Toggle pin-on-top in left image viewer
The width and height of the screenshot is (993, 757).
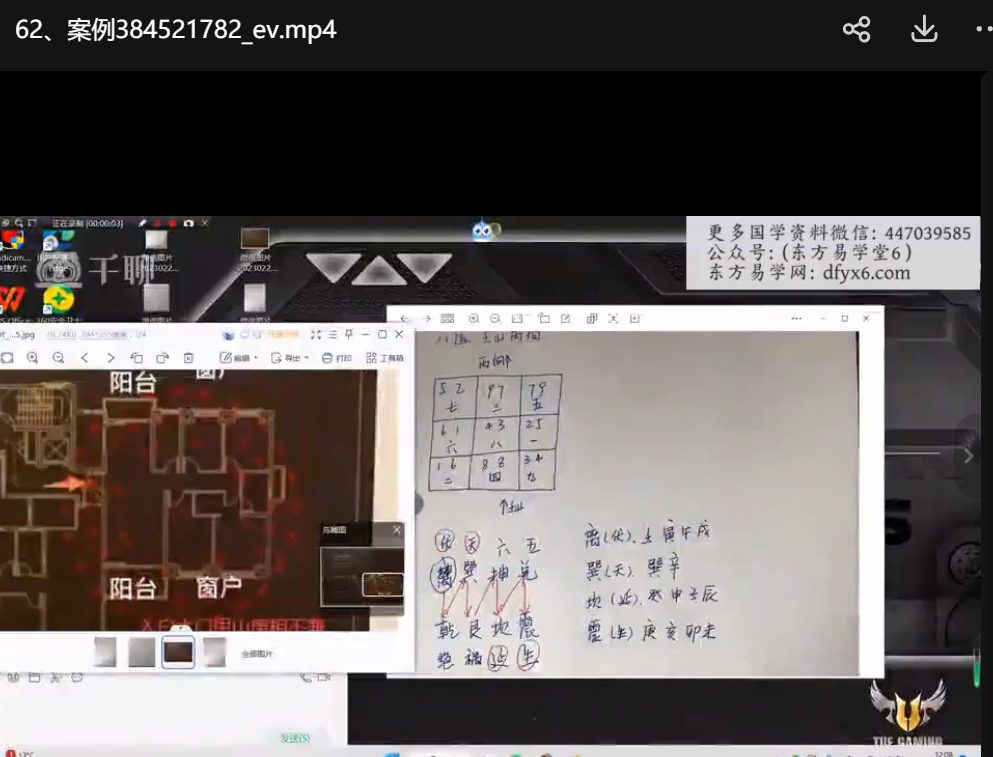[x=349, y=334]
